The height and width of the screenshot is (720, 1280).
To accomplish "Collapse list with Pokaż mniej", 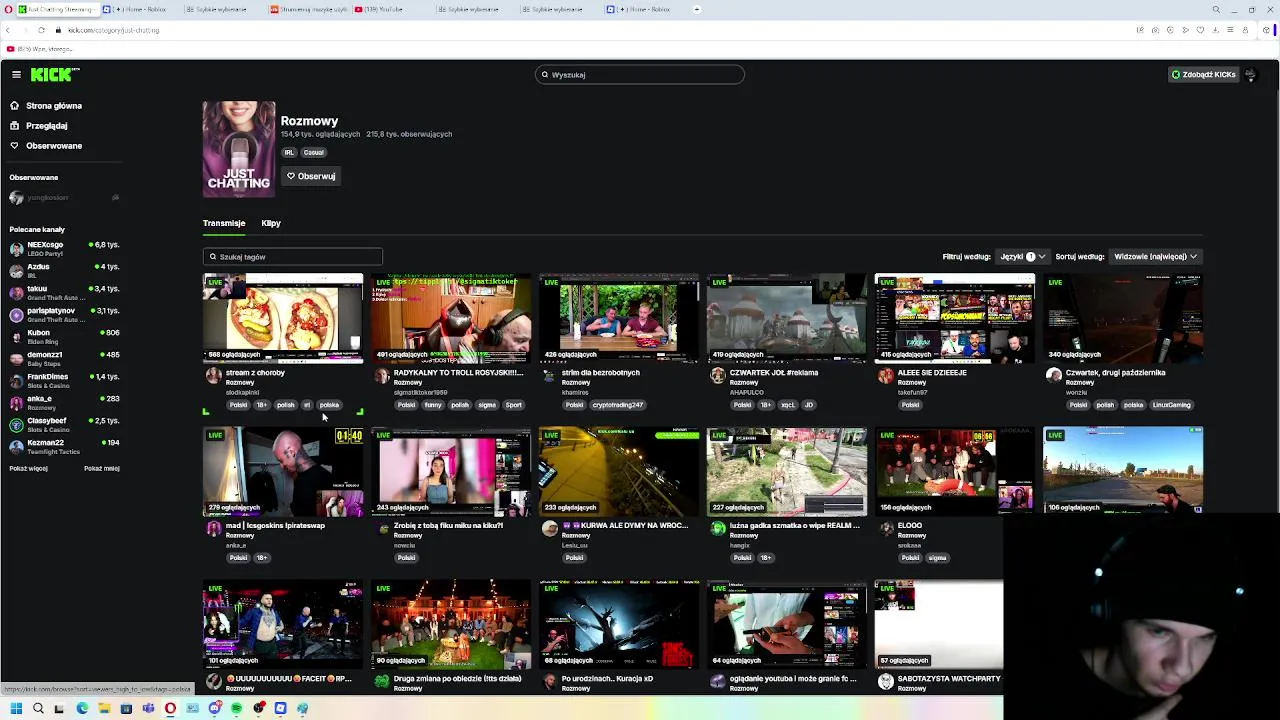I will [x=101, y=468].
